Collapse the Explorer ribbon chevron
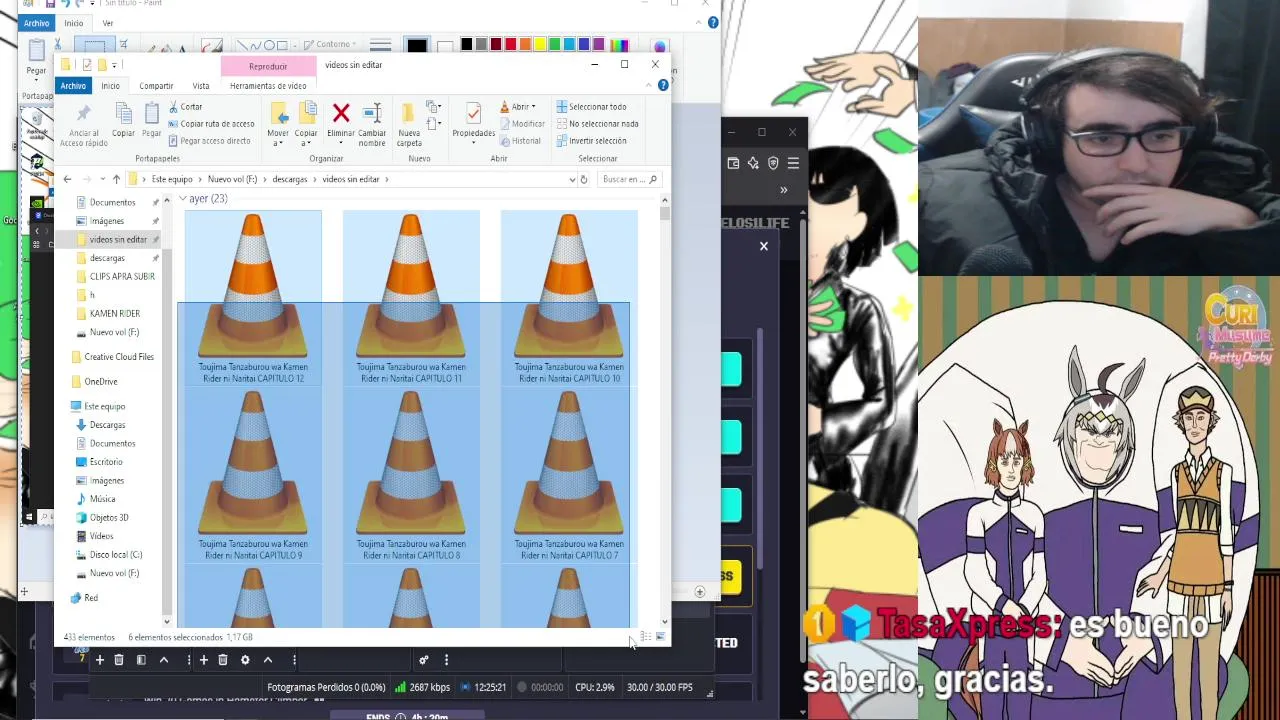Image resolution: width=1280 pixels, height=720 pixels. 648,85
